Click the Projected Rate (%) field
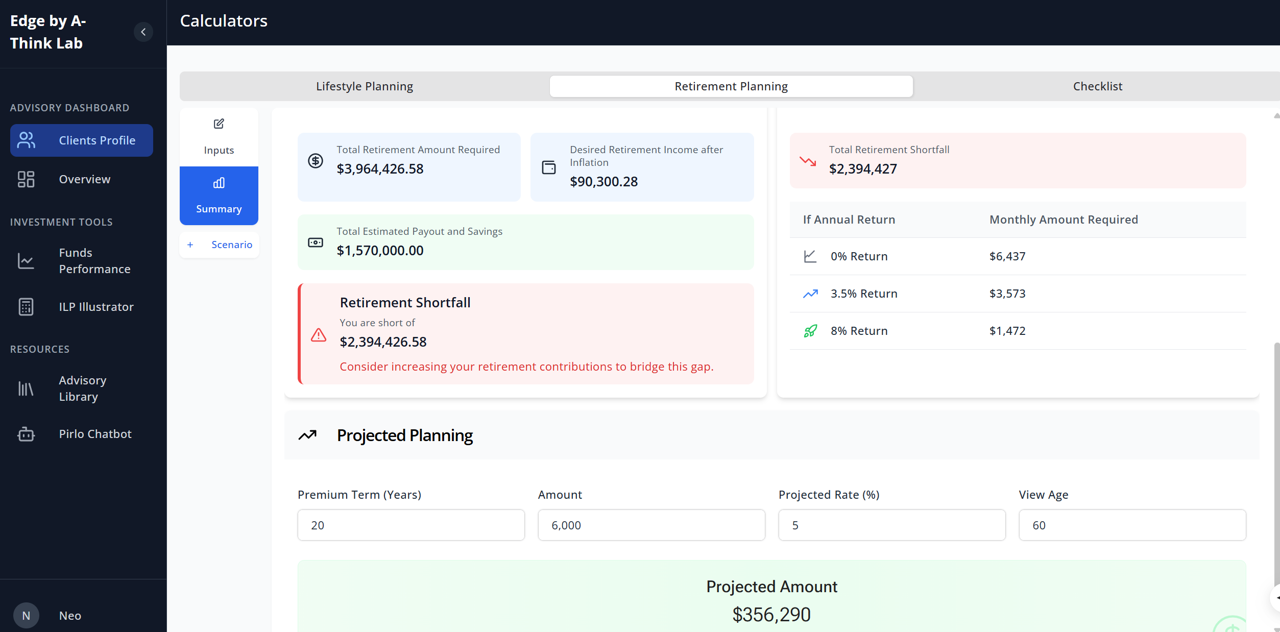The height and width of the screenshot is (632, 1280). [892, 525]
